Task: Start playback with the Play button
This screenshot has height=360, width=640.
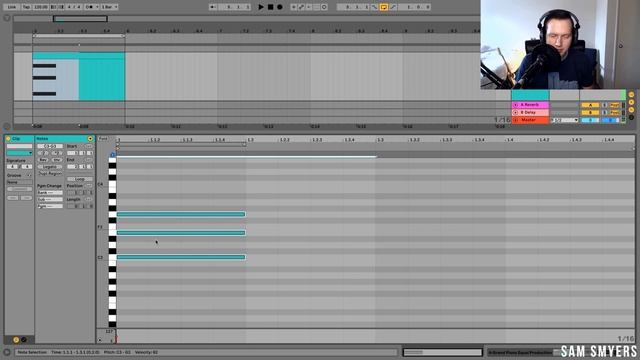Action: [261, 7]
